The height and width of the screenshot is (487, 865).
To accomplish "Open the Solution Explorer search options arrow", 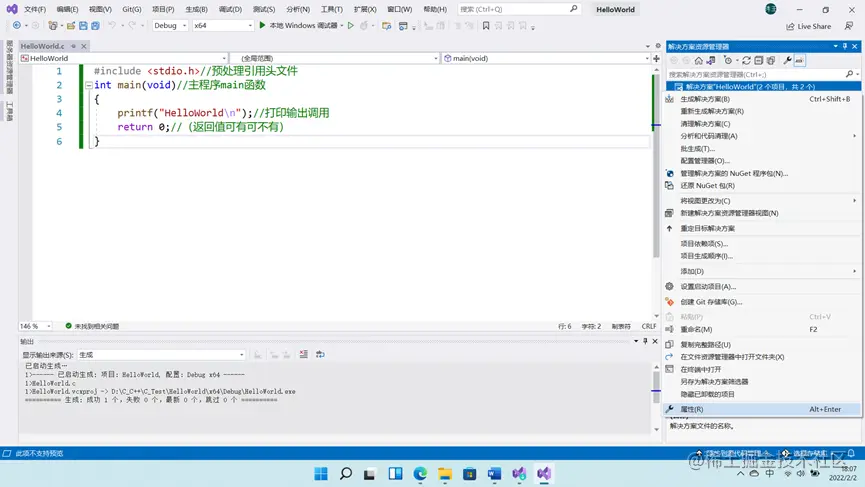I will point(857,74).
